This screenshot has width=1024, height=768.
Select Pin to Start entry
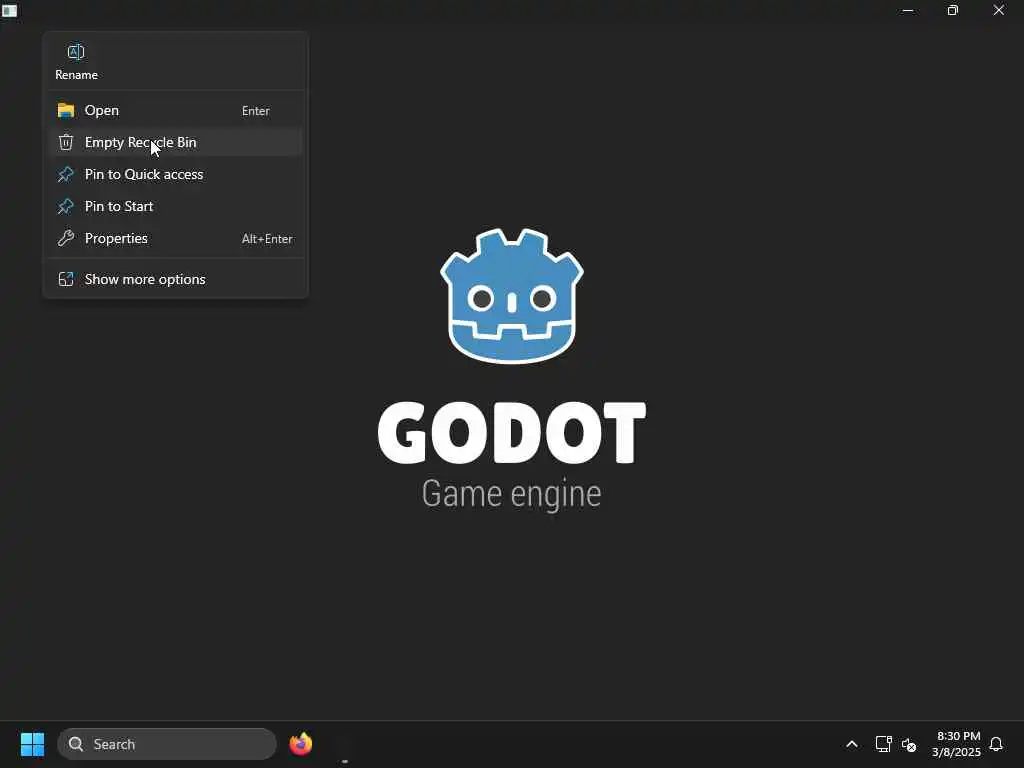(175, 206)
